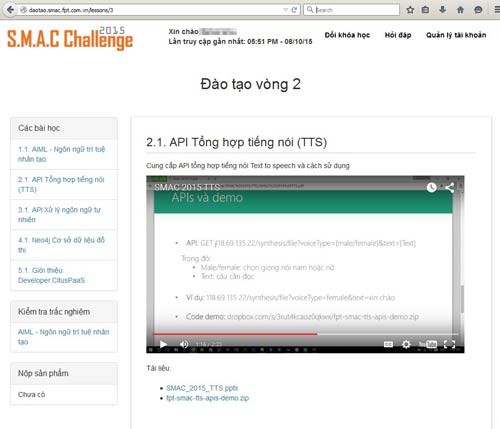The width and height of the screenshot is (500, 429).
Task: Enter fullscreen on the video player
Action: click(449, 344)
